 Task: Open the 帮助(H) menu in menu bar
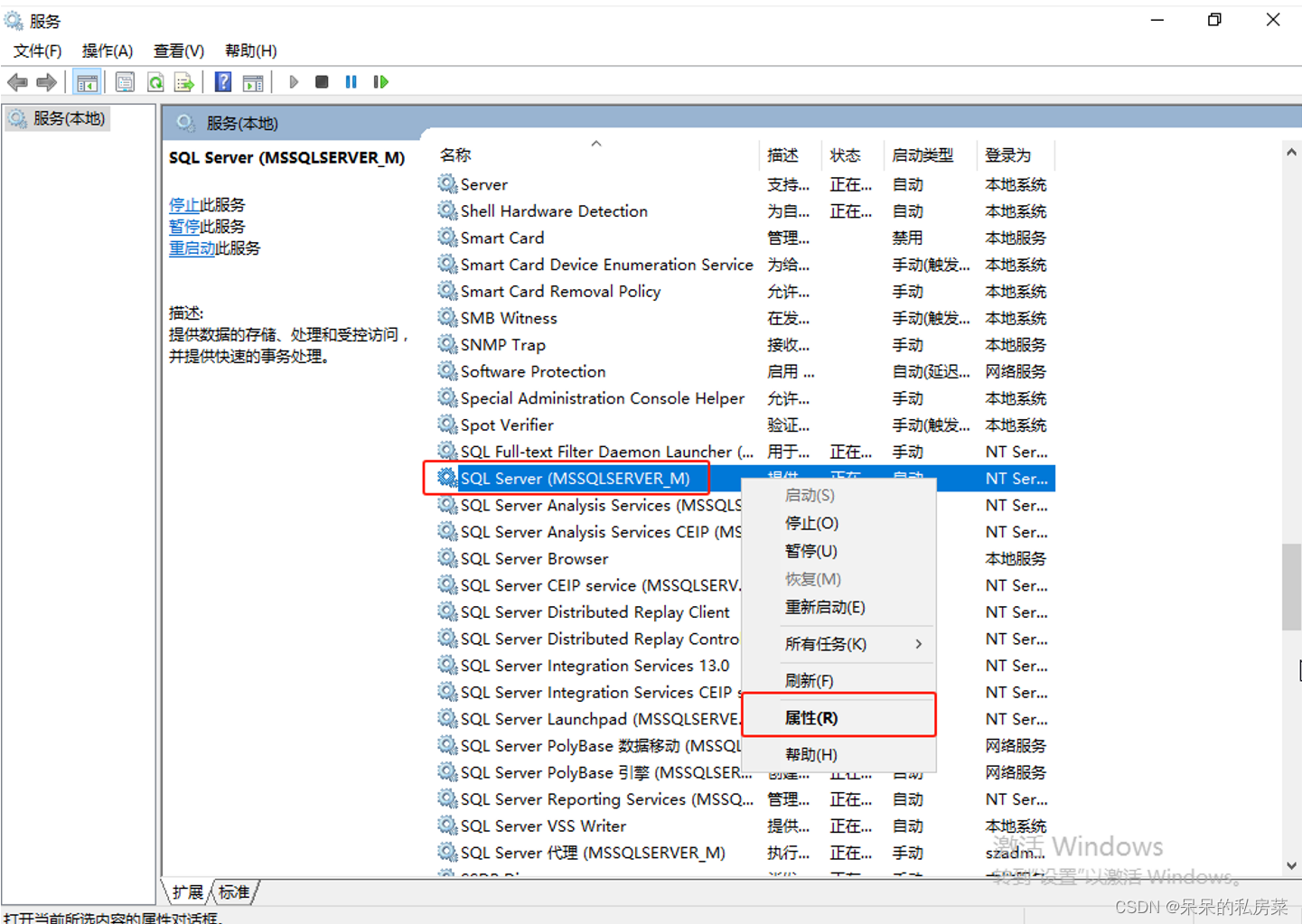point(251,51)
